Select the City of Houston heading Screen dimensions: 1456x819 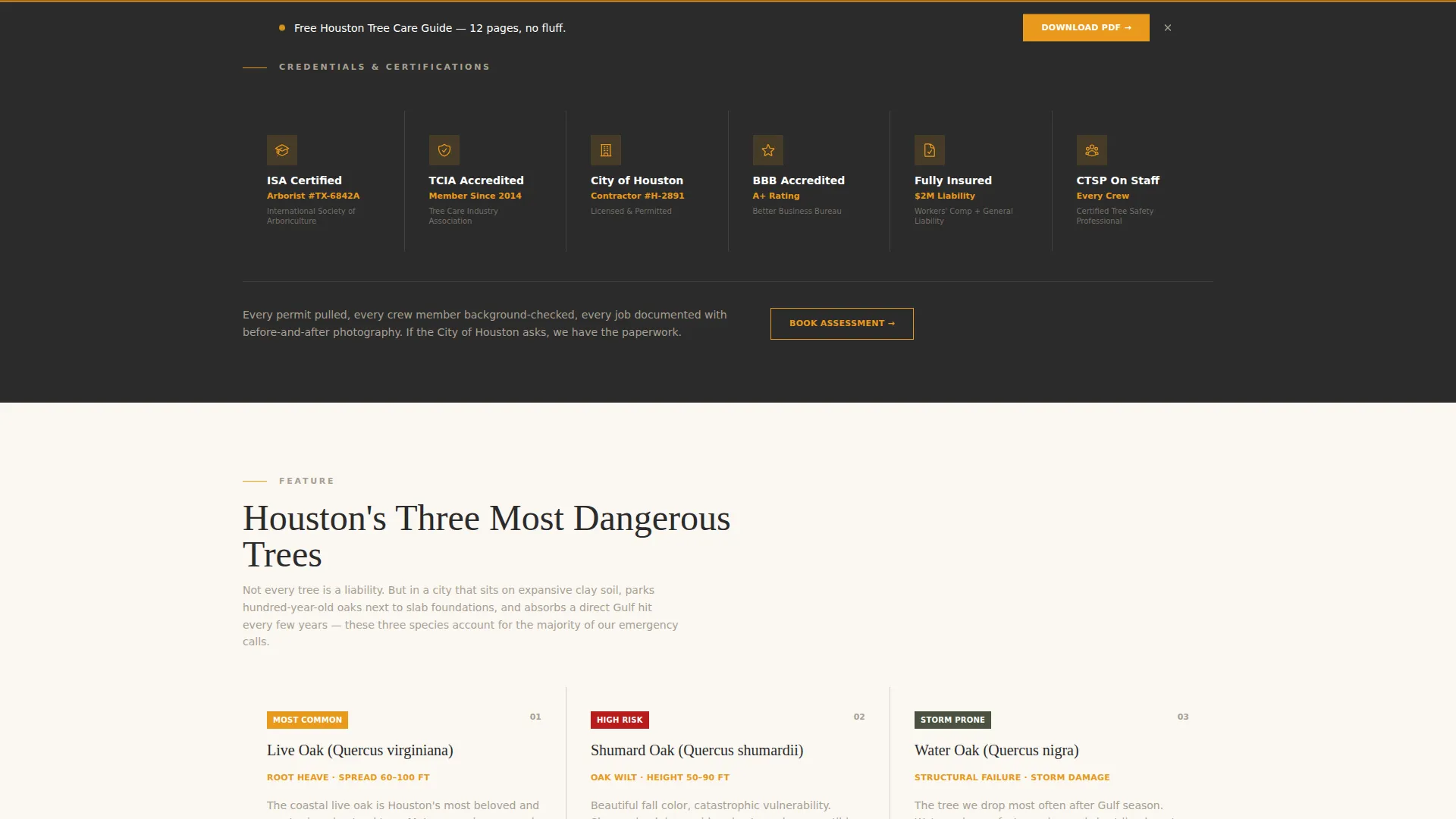(637, 180)
